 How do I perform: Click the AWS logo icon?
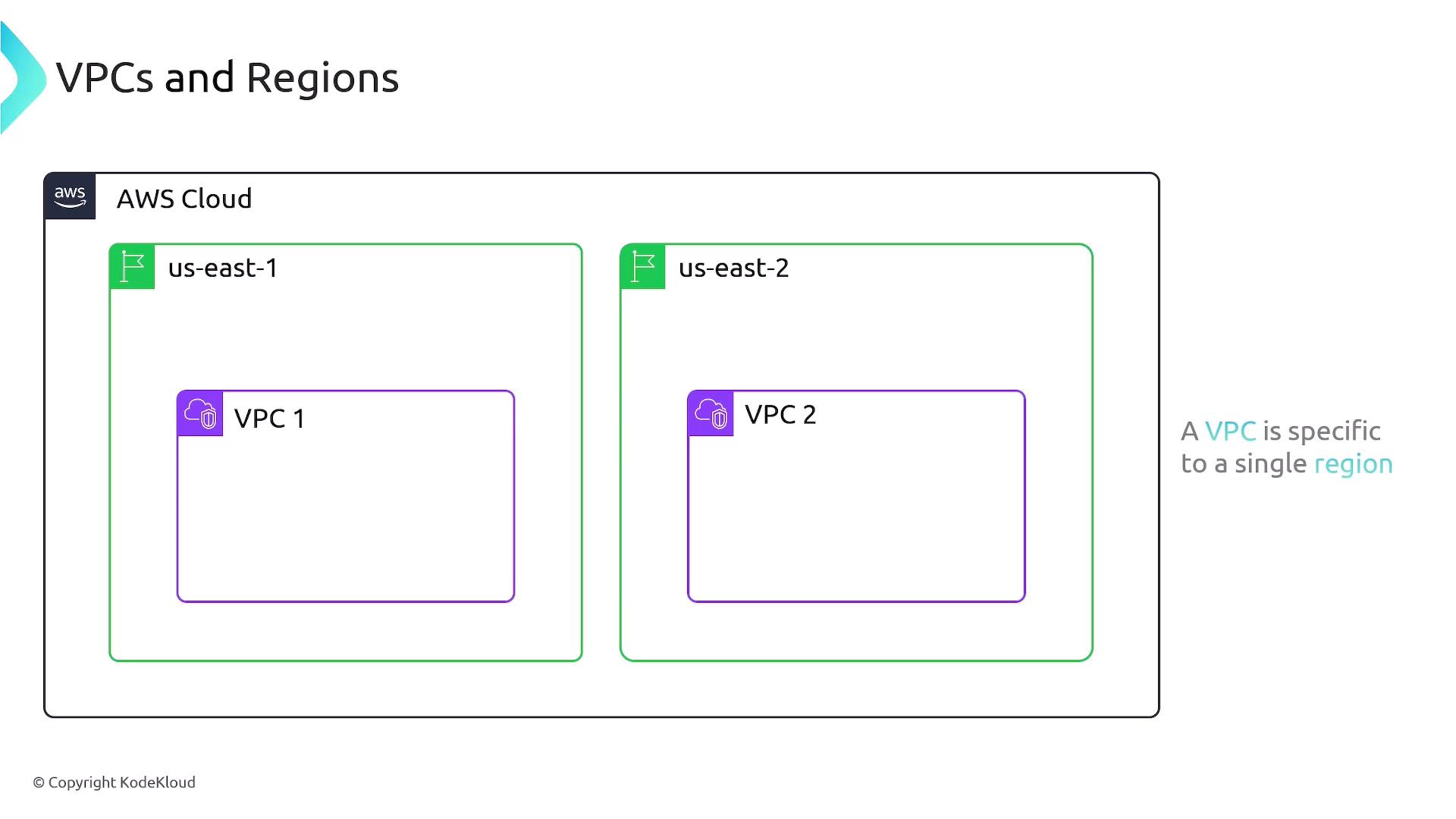[70, 196]
